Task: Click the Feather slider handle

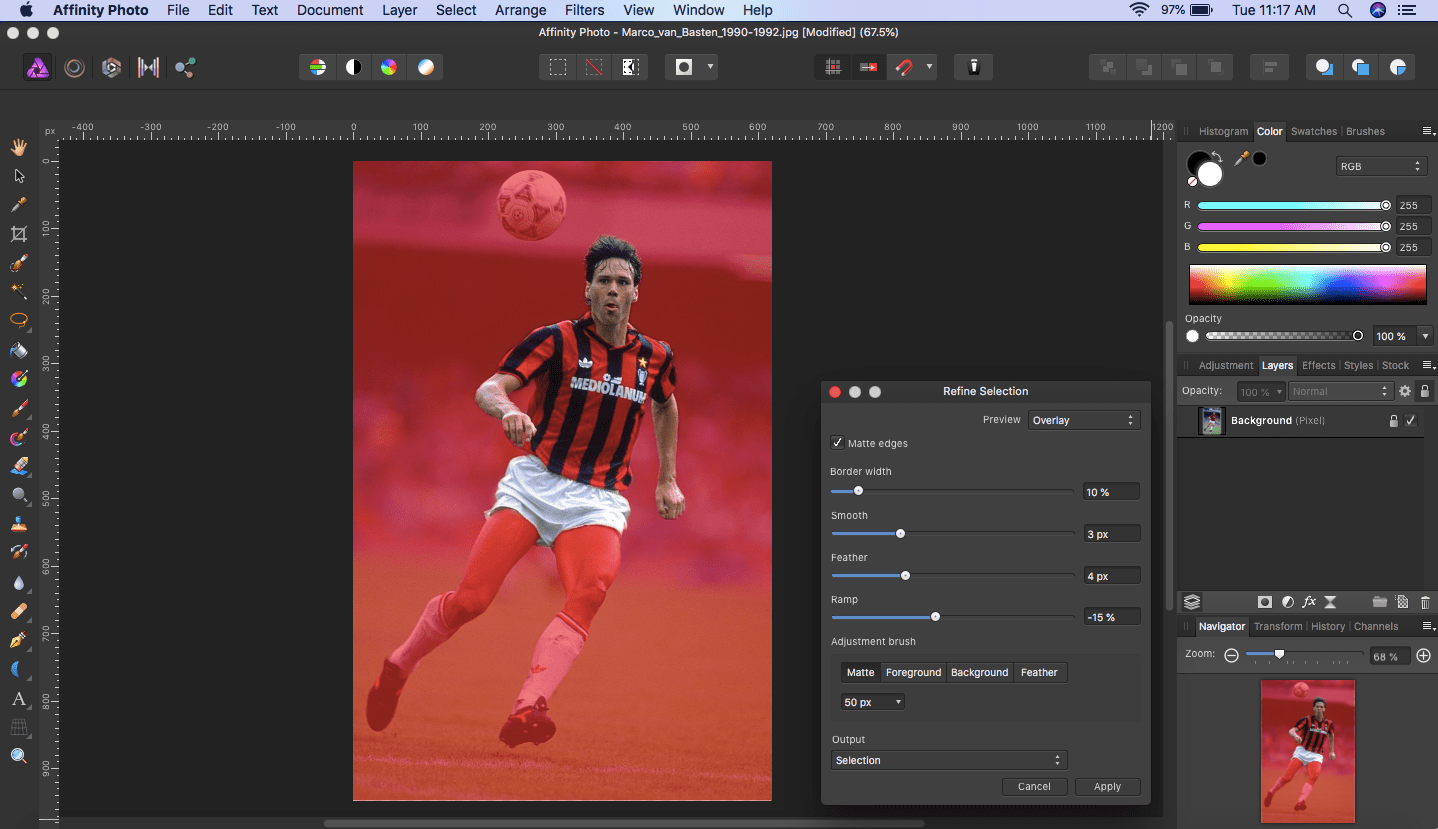Action: tap(905, 575)
